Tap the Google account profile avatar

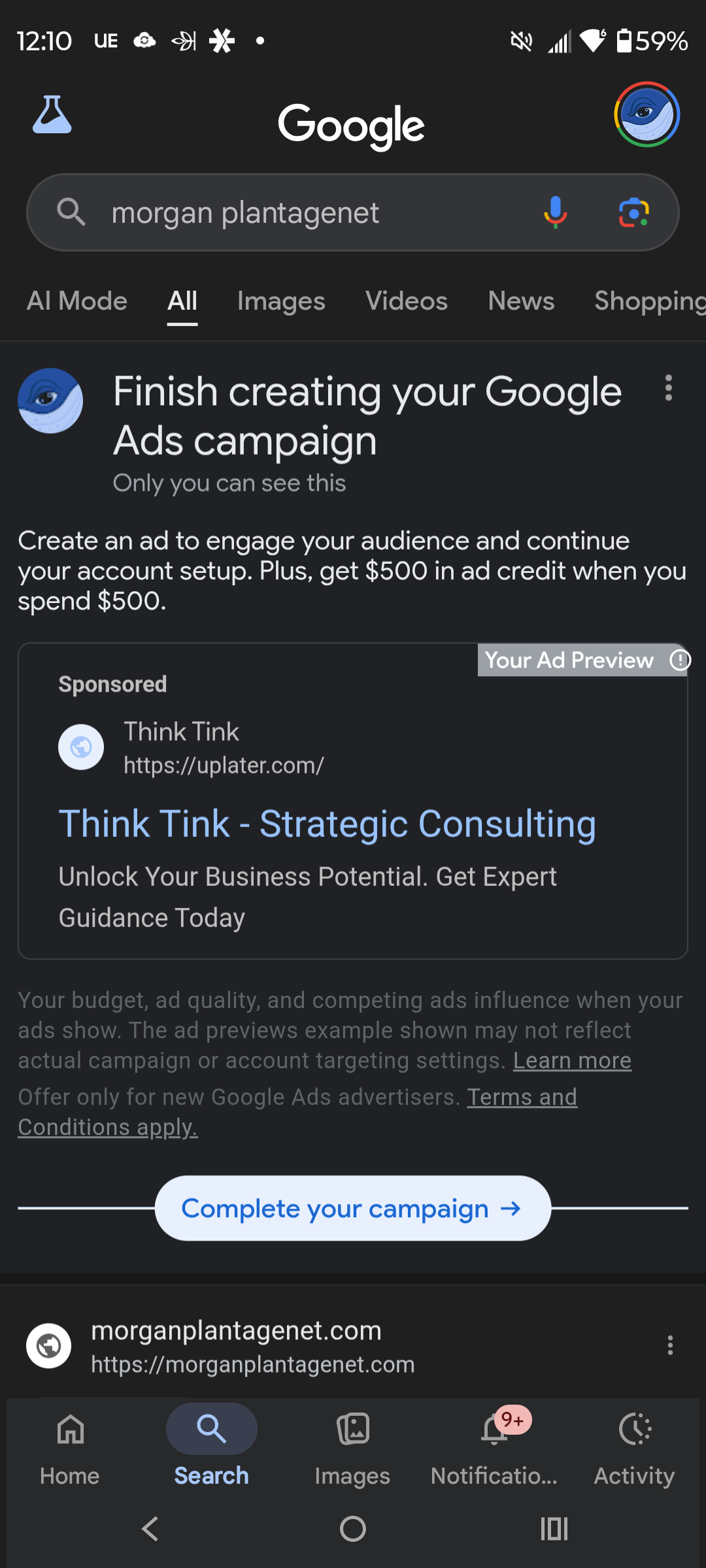click(x=647, y=114)
